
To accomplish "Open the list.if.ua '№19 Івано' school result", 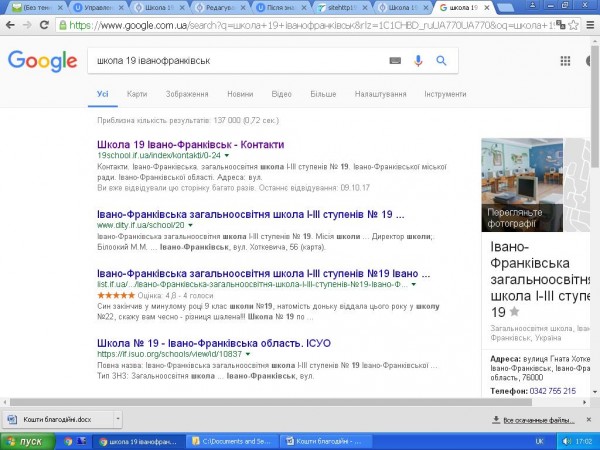I will (x=264, y=274).
